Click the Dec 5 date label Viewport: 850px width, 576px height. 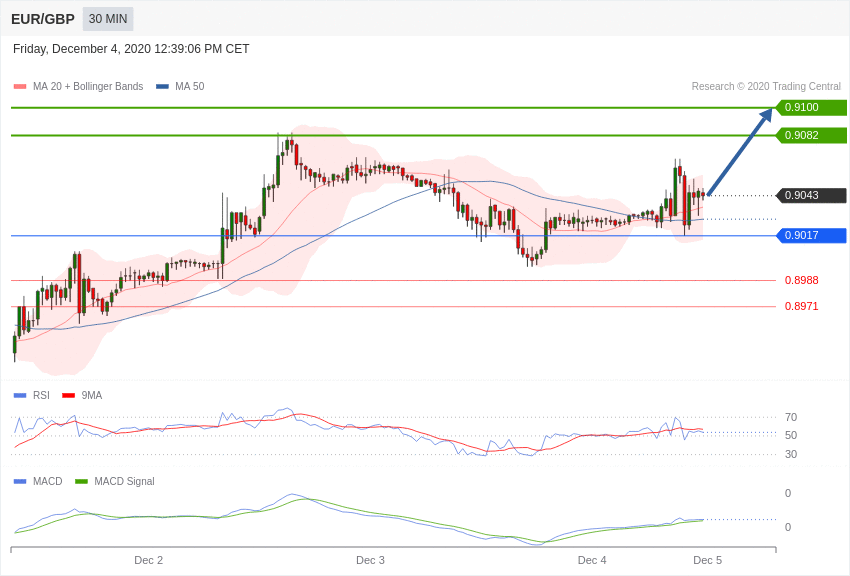(707, 560)
